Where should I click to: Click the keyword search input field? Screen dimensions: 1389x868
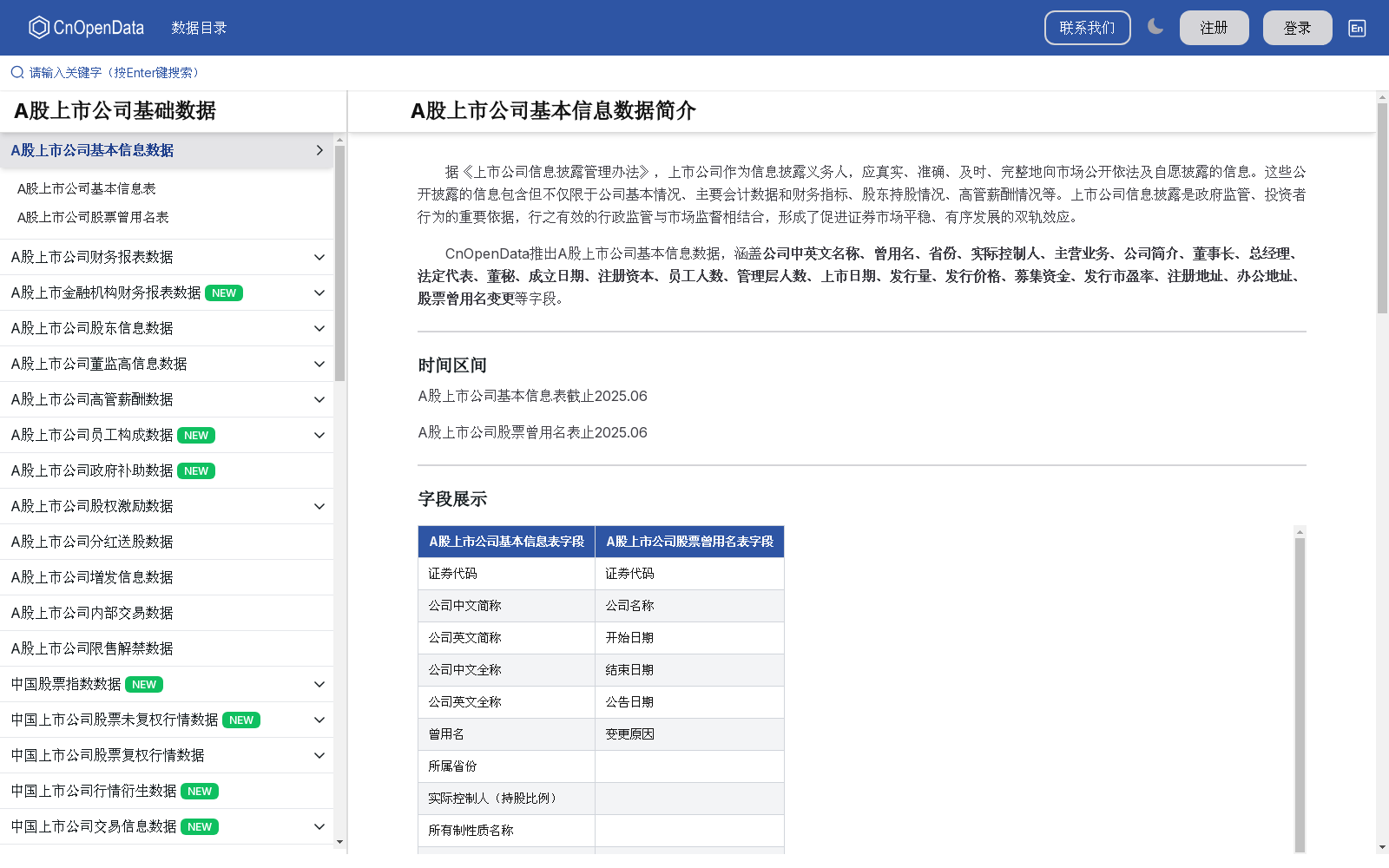click(113, 72)
